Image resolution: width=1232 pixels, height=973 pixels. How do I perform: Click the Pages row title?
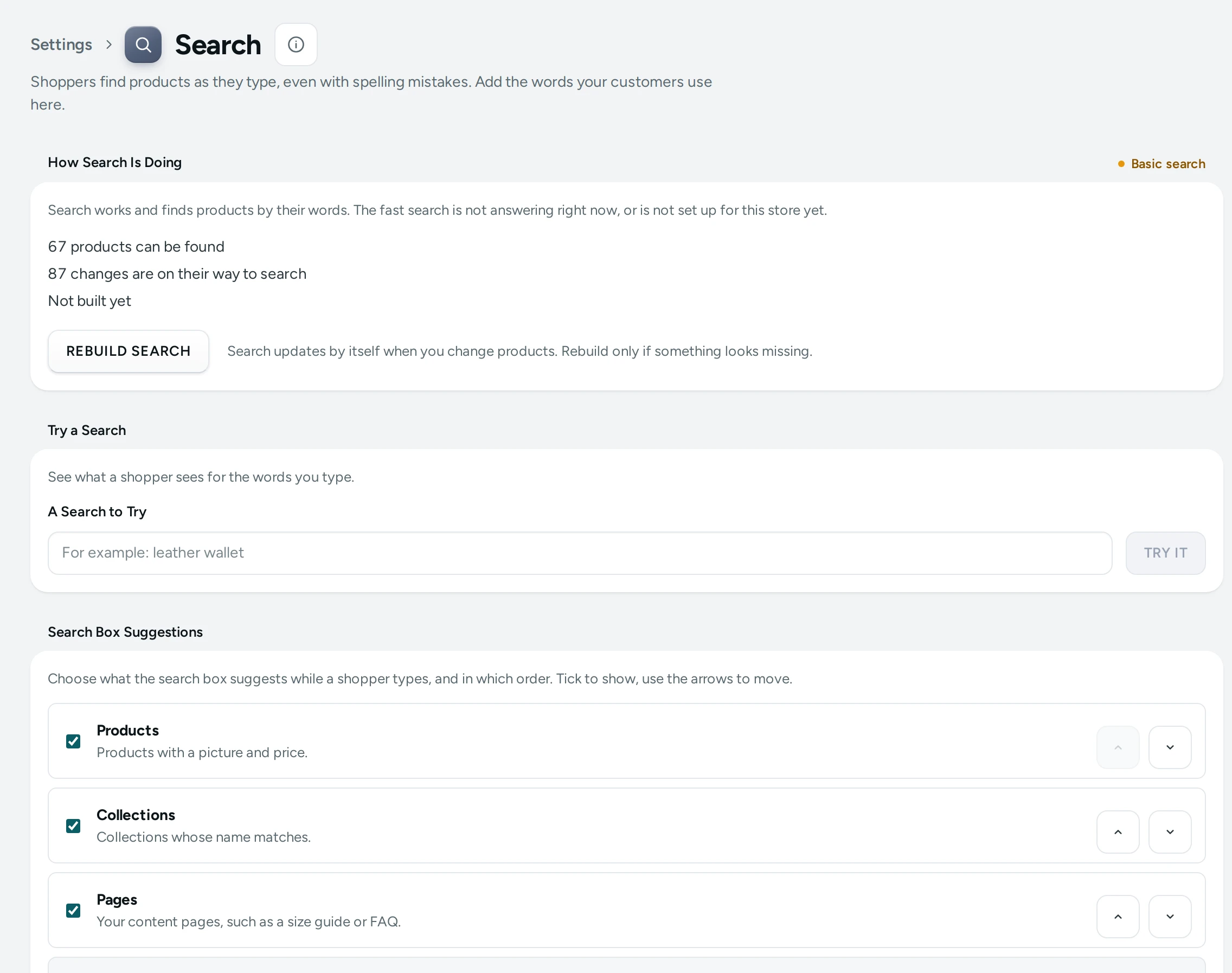pos(117,900)
